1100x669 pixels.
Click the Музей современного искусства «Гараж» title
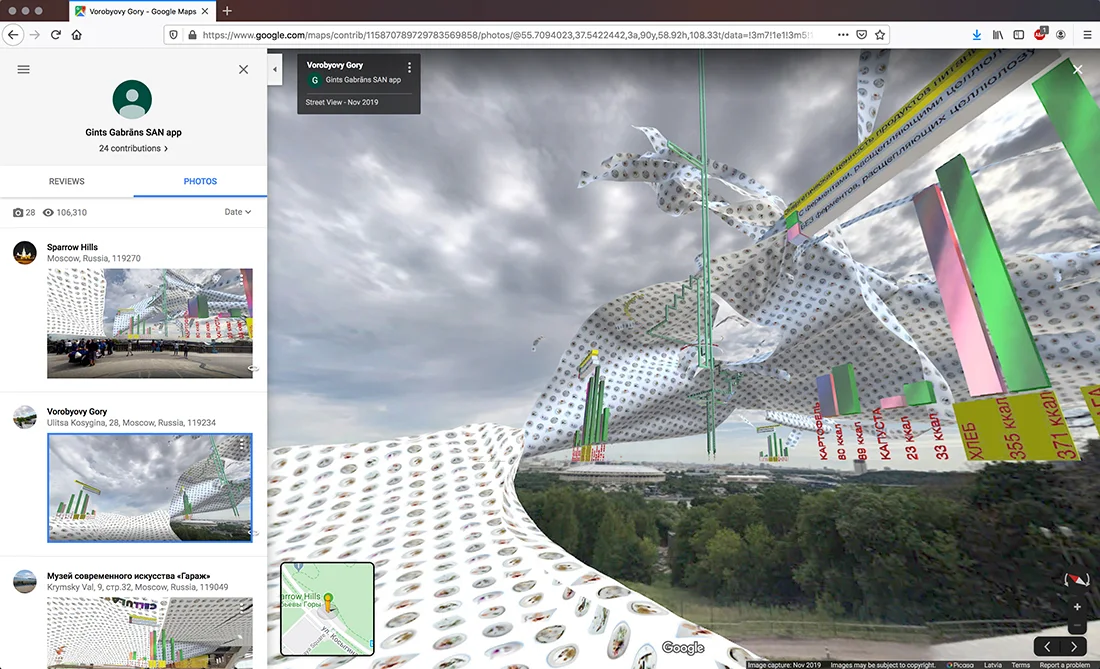click(128, 576)
